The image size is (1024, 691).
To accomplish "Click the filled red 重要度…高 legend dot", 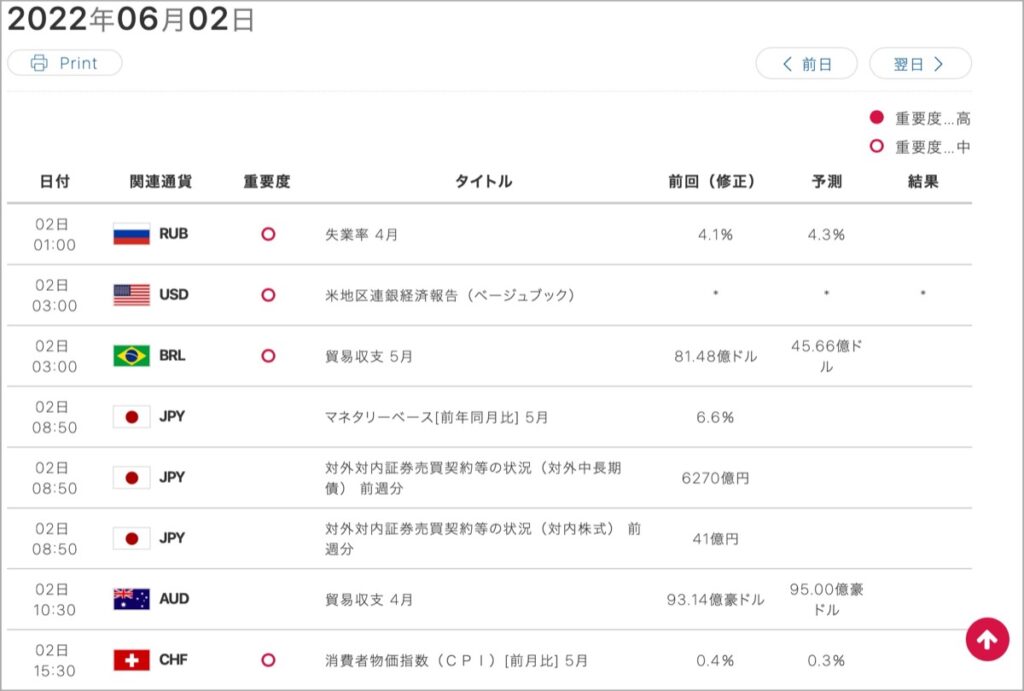I will click(x=876, y=118).
